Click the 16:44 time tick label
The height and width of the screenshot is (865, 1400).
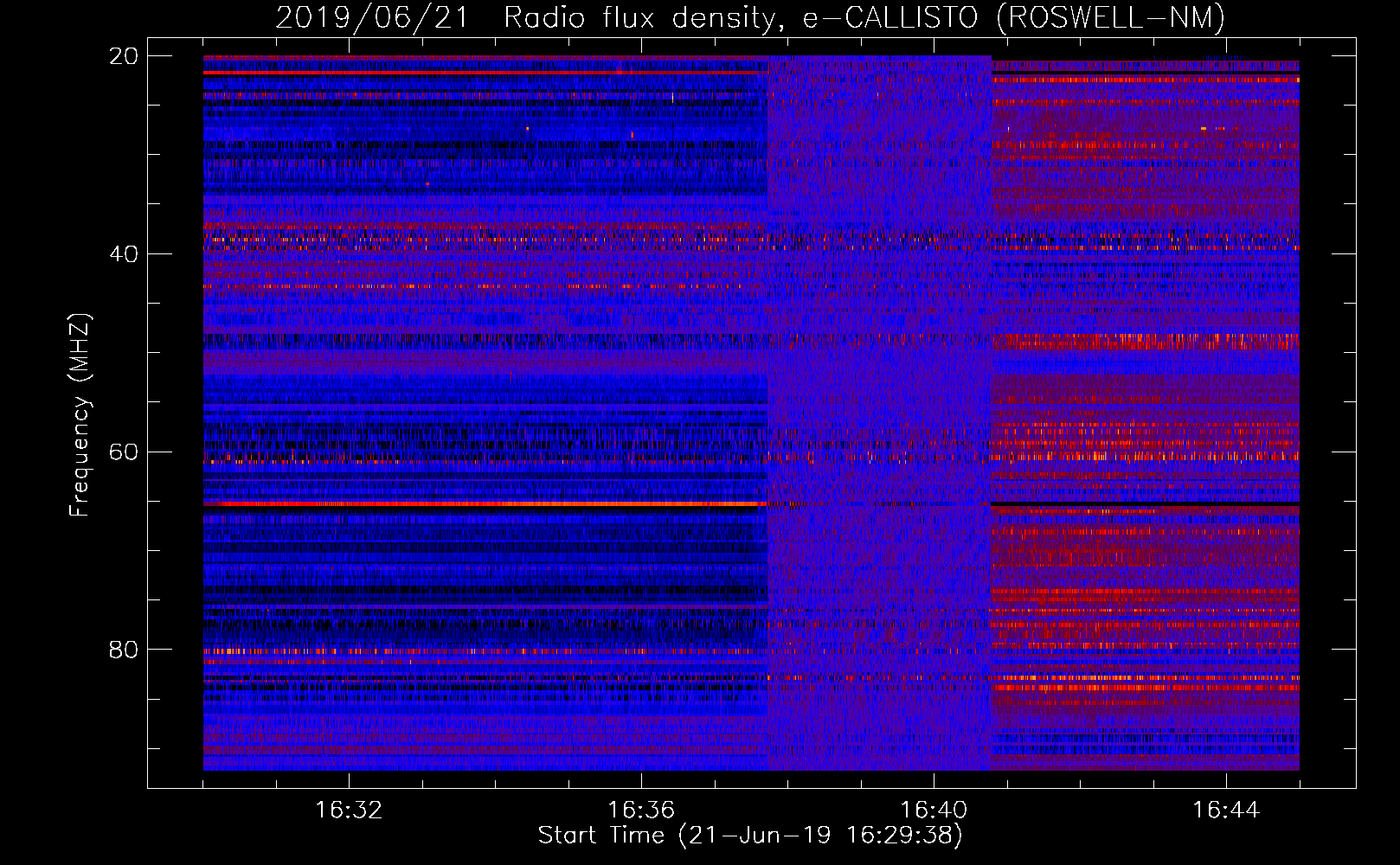1226,811
